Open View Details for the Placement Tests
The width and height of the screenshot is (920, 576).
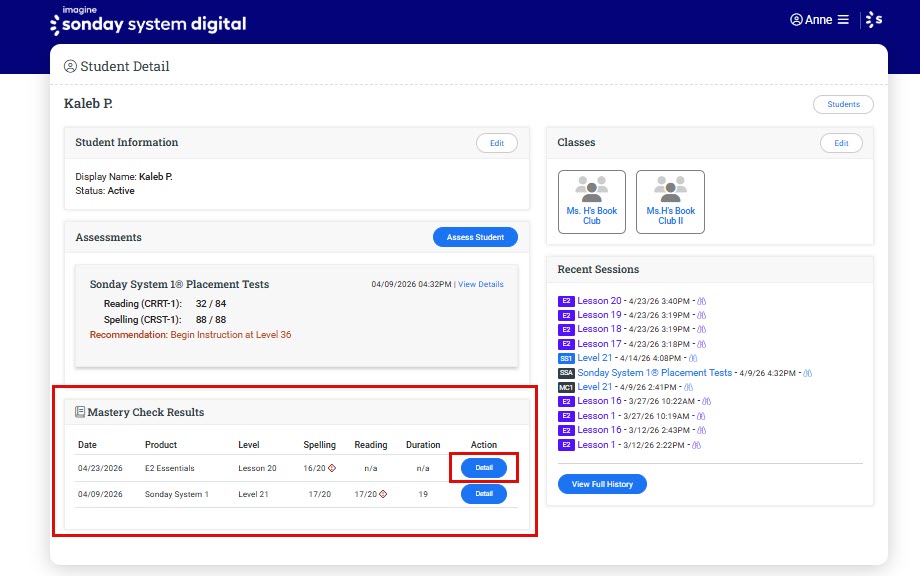click(481, 284)
